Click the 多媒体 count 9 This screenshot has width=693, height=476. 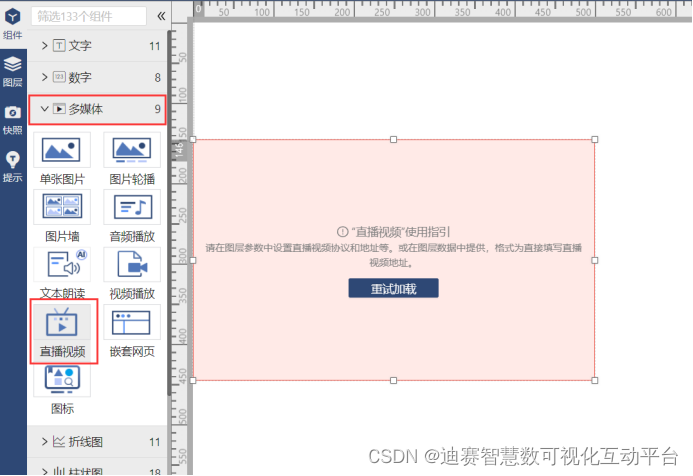pos(157,109)
